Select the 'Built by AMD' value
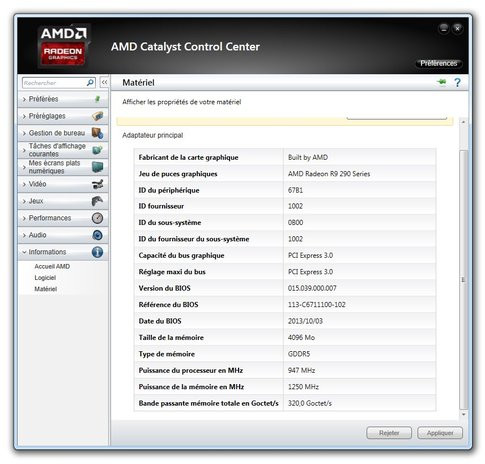The height and width of the screenshot is (464, 485). tap(308, 157)
